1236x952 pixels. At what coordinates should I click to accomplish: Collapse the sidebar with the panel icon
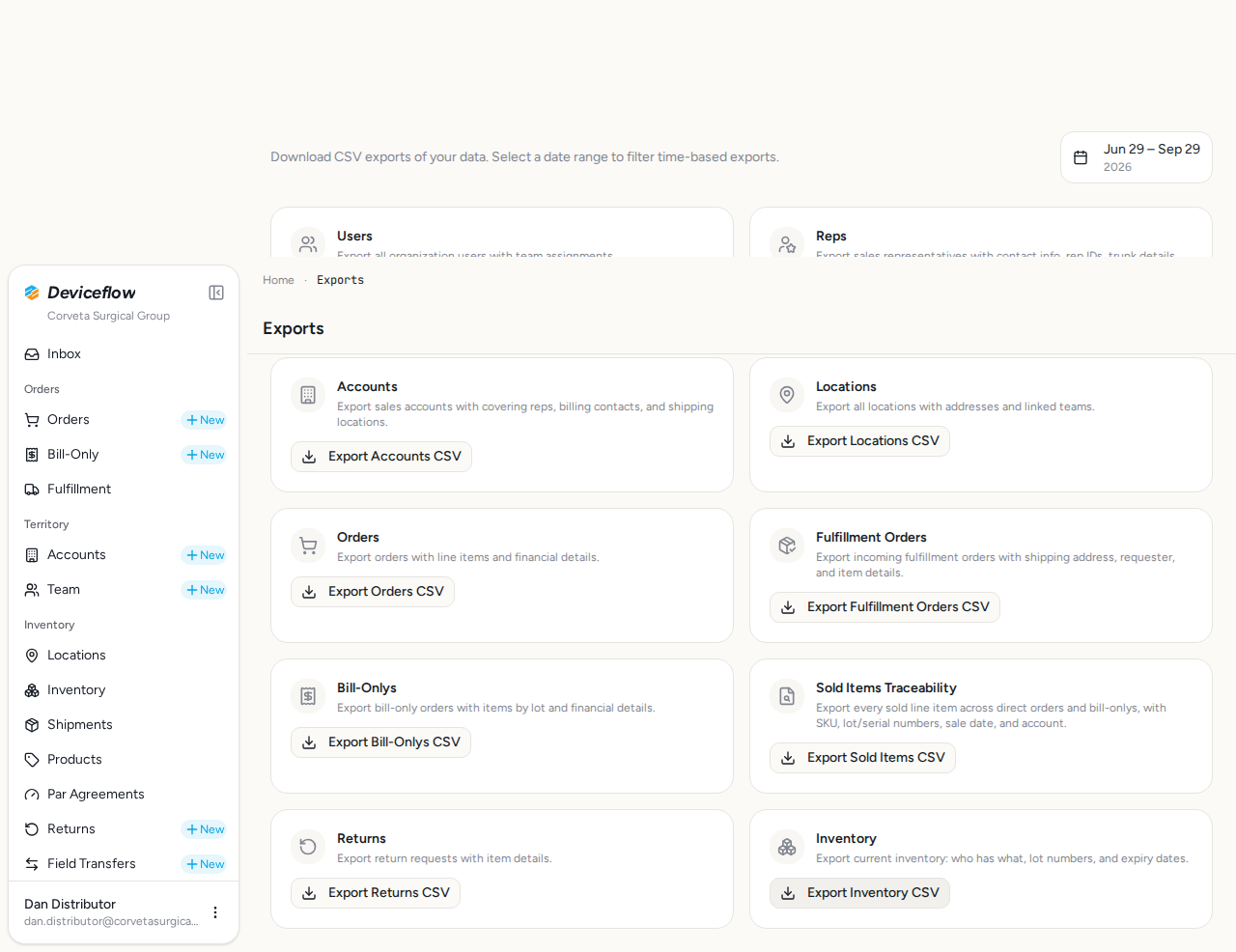click(216, 293)
